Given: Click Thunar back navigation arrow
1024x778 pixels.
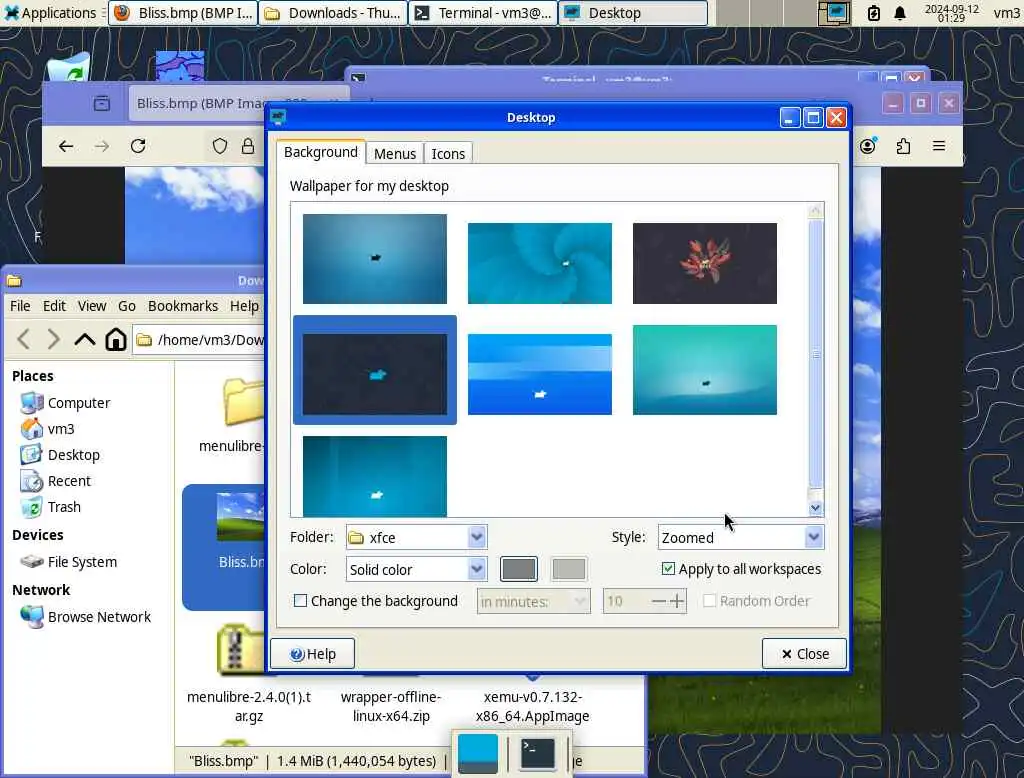Looking at the screenshot, I should 24,339.
